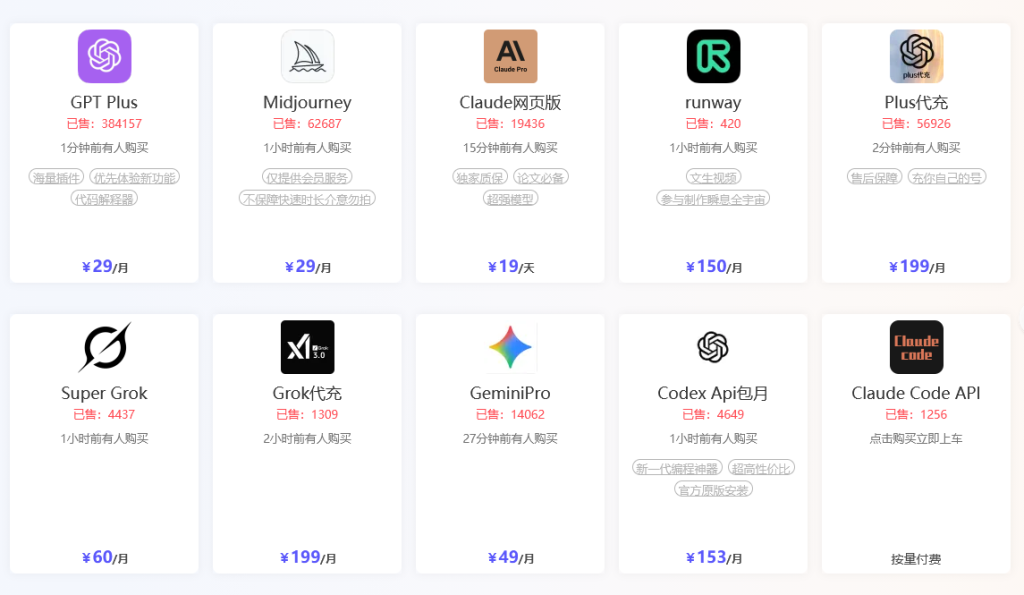Click the 充你自己的号 tag
This screenshot has height=595, width=1024.
[x=947, y=178]
